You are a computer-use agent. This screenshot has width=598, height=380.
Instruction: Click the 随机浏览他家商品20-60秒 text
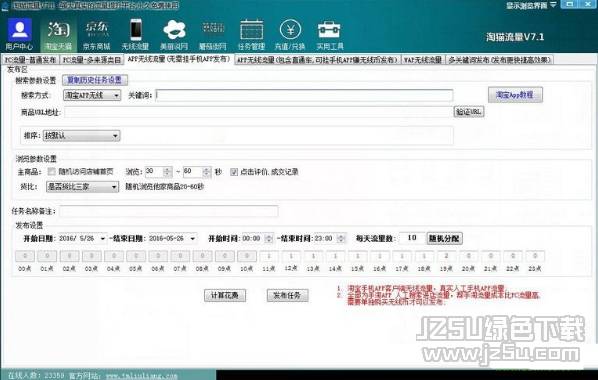165,187
